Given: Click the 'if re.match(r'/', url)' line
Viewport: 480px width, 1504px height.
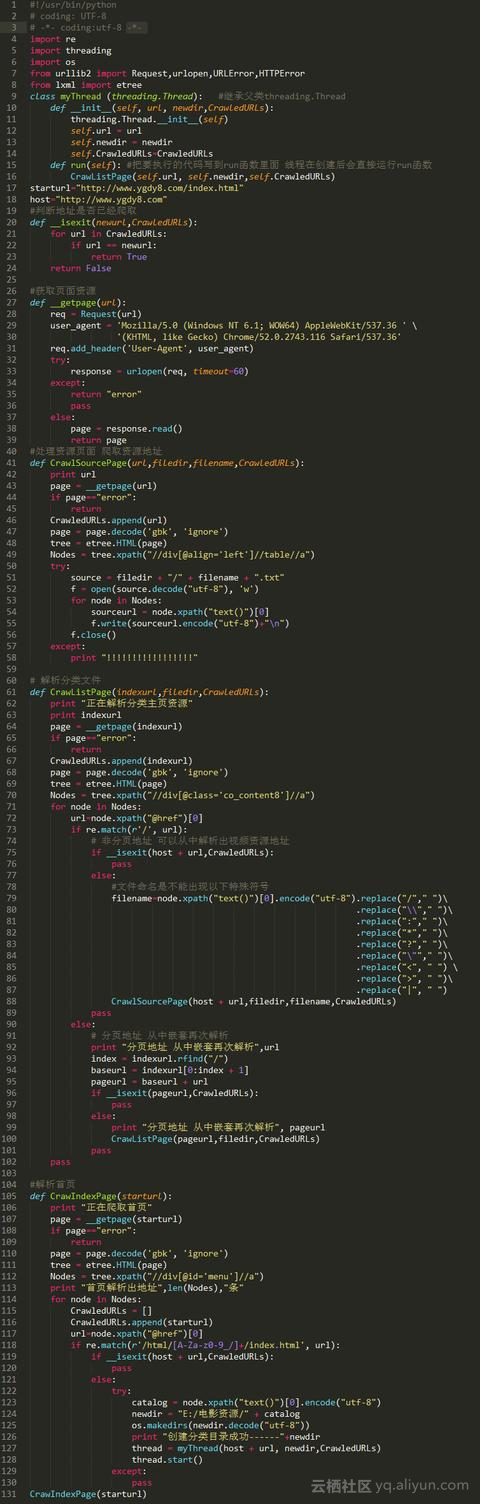Looking at the screenshot, I should click(x=129, y=828).
